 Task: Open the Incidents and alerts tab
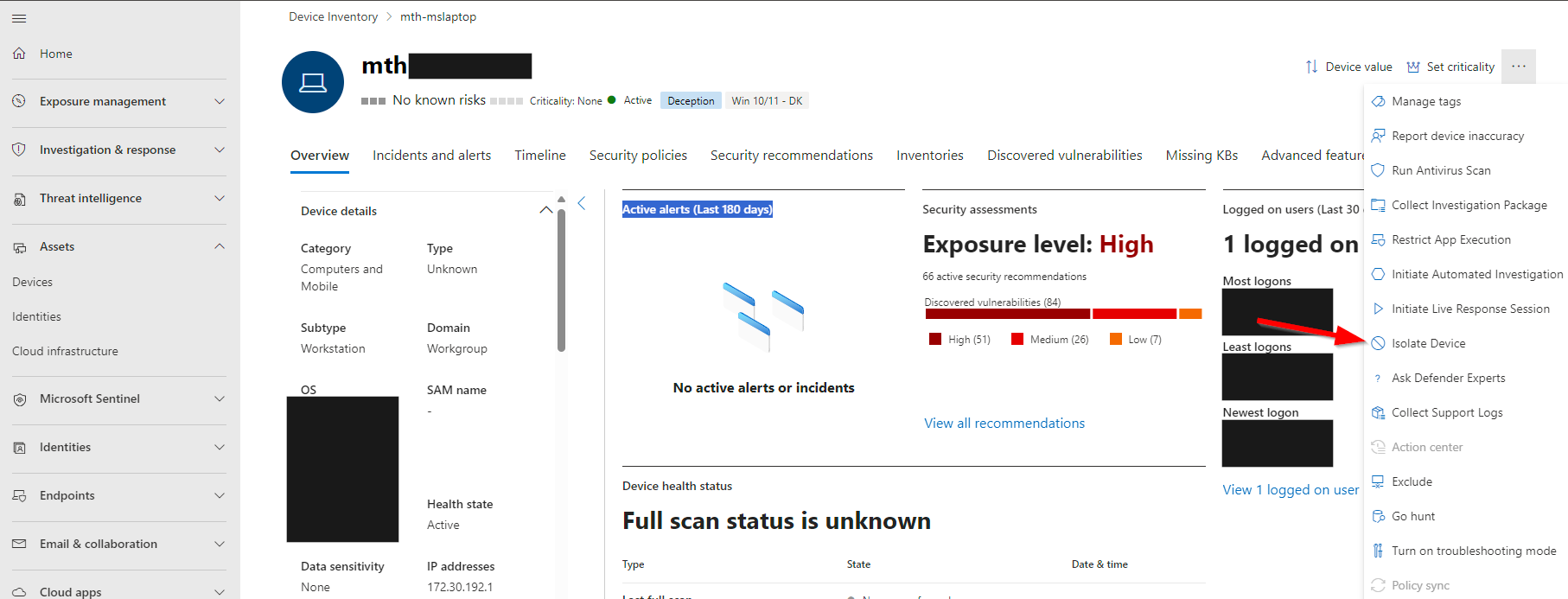[431, 156]
